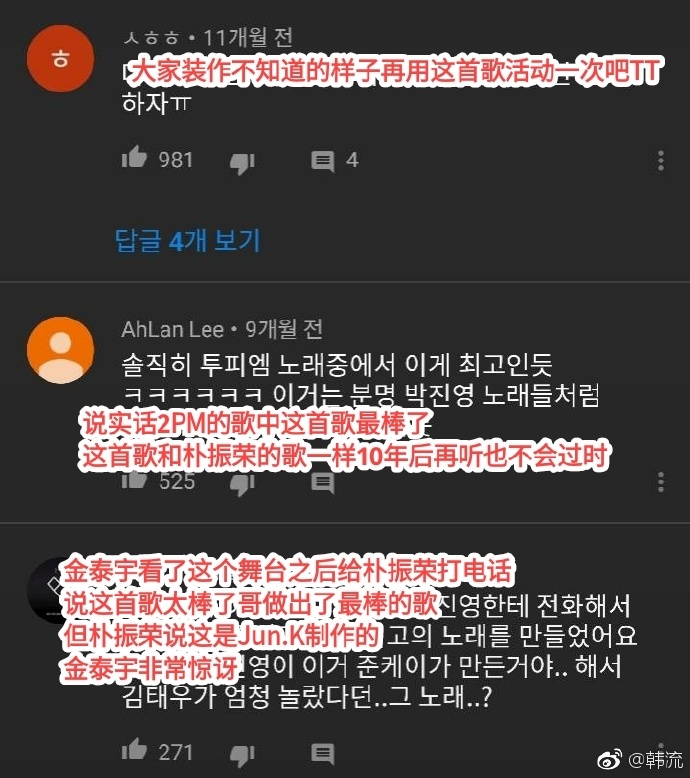Like the comment with 981 likes
This screenshot has width=690, height=778.
tap(134, 157)
